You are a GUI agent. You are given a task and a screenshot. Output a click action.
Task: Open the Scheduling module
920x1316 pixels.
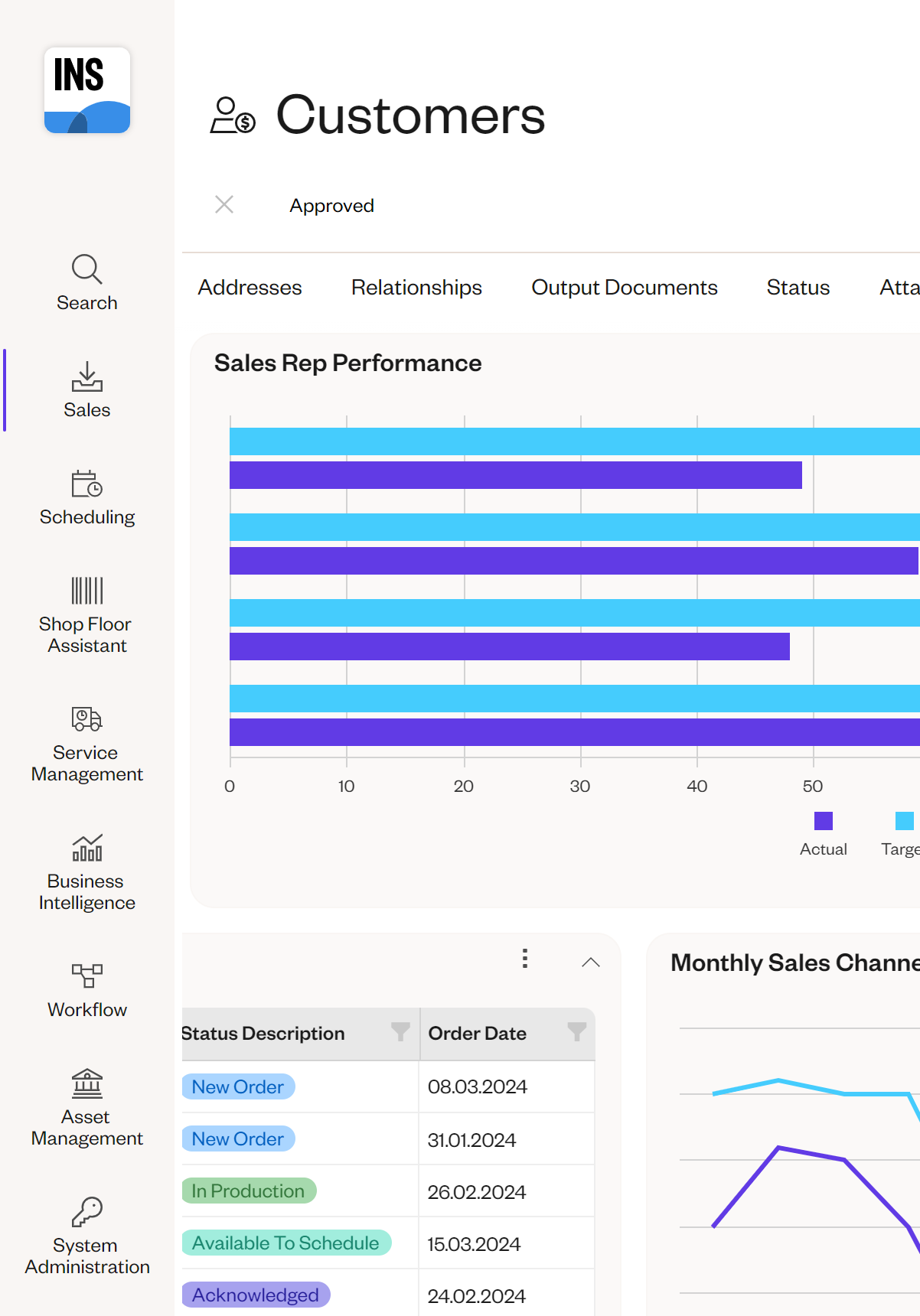pyautogui.click(x=86, y=497)
